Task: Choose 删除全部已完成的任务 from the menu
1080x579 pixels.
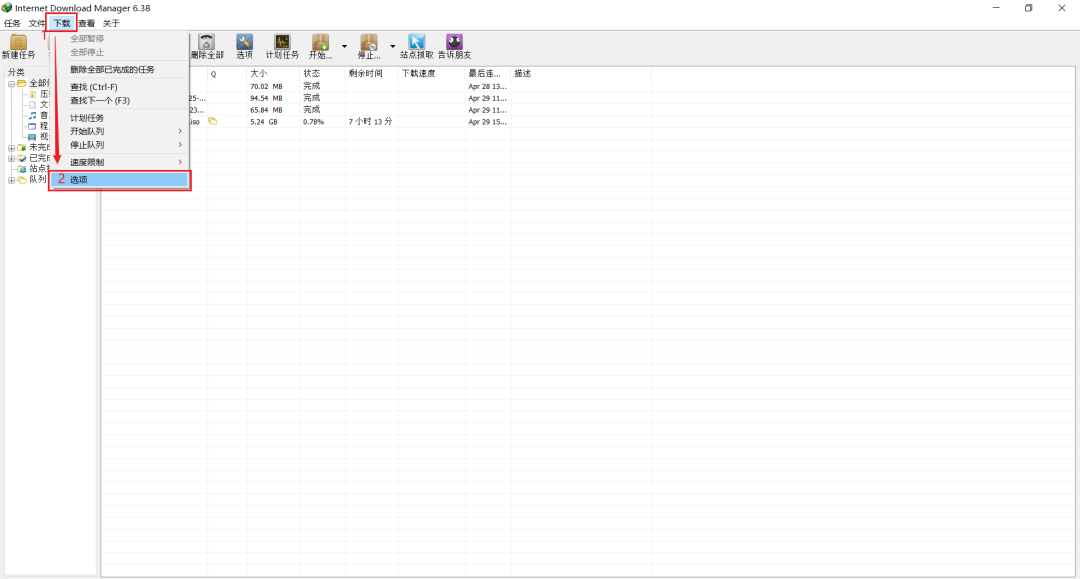Action: pyautogui.click(x=112, y=69)
